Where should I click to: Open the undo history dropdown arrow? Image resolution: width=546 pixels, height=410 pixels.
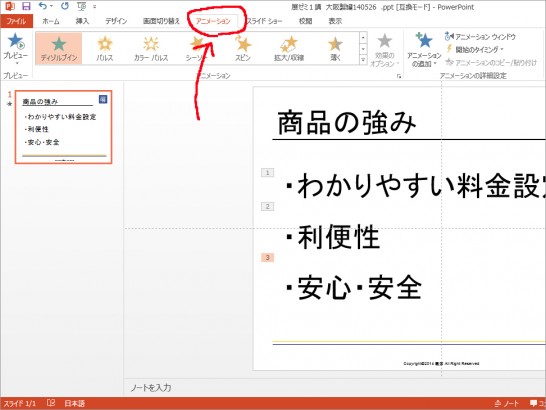pyautogui.click(x=52, y=6)
